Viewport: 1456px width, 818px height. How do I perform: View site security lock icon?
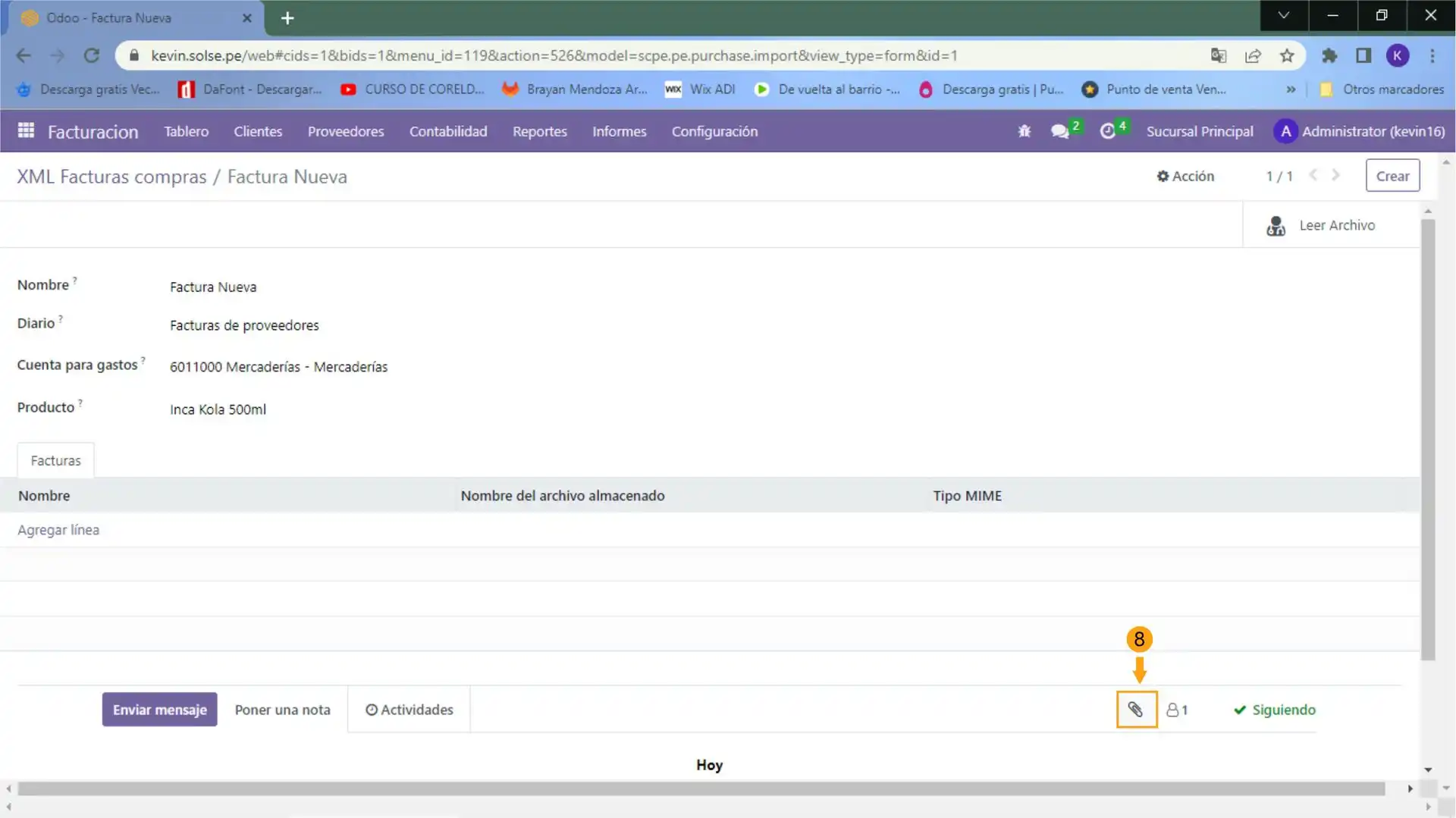pyautogui.click(x=134, y=55)
